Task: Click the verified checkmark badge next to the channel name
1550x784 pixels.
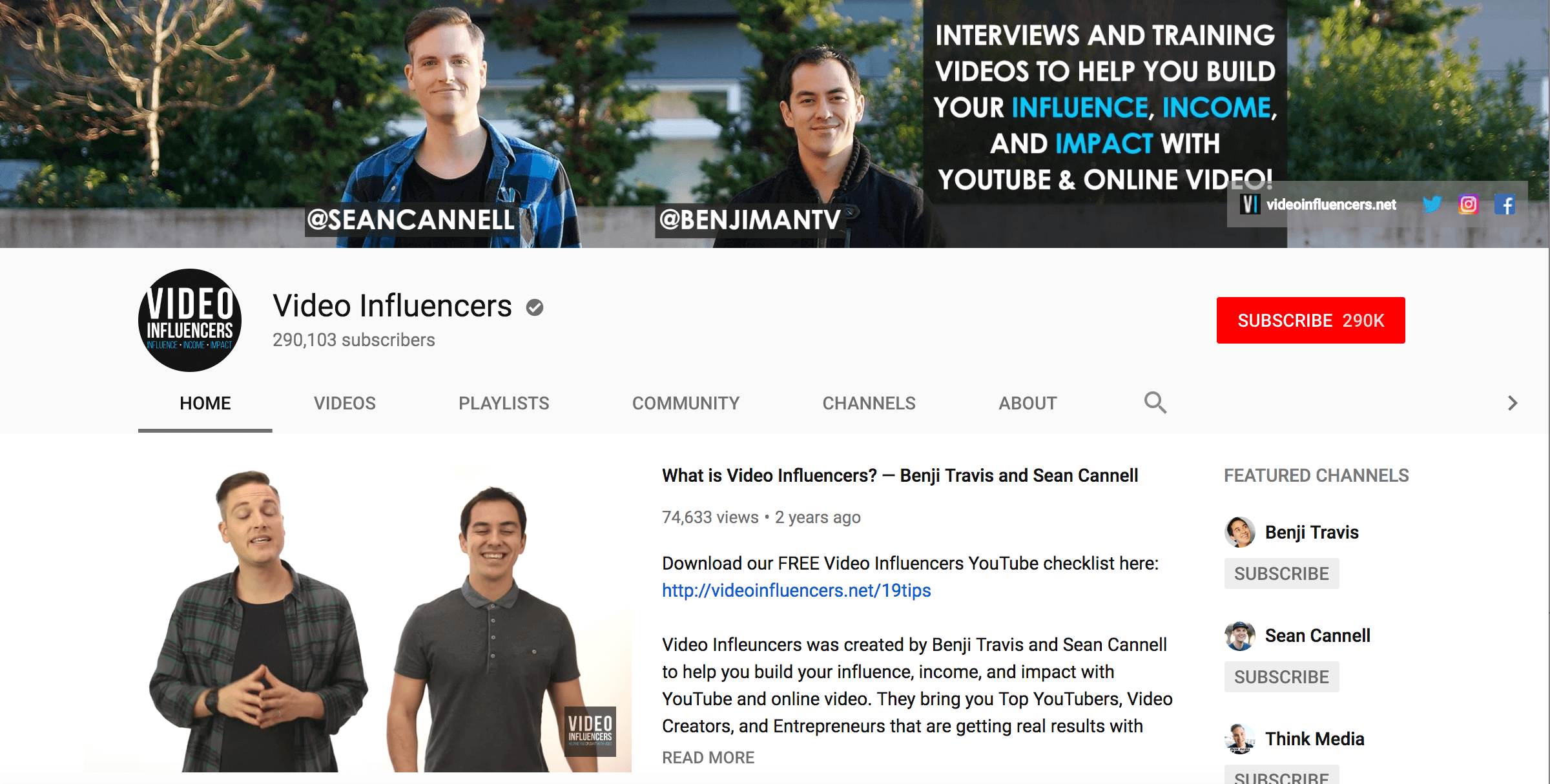Action: (x=535, y=307)
